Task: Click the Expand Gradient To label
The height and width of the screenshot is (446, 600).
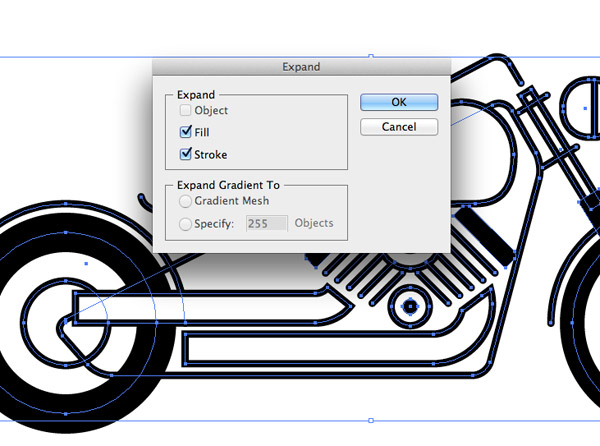Action: [228, 185]
